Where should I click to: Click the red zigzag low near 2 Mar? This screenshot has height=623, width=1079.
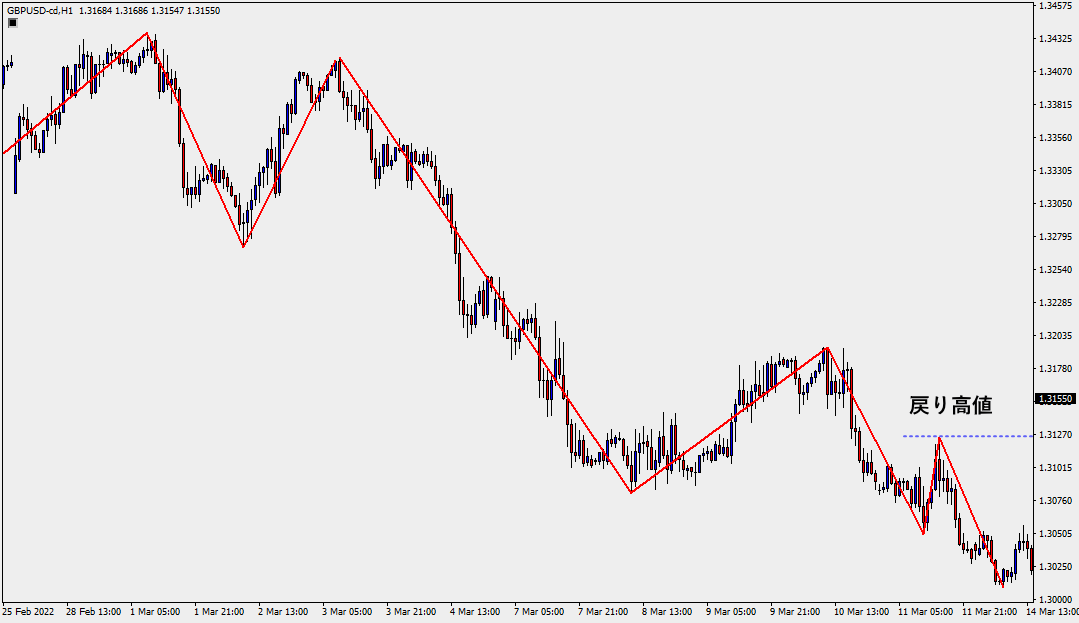pyautogui.click(x=244, y=246)
